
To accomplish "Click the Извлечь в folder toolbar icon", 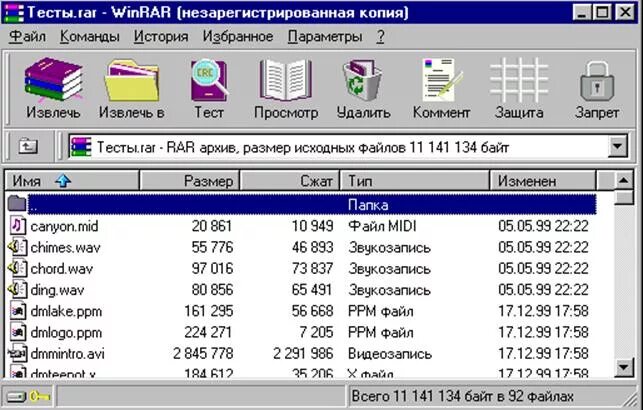I will [x=132, y=80].
